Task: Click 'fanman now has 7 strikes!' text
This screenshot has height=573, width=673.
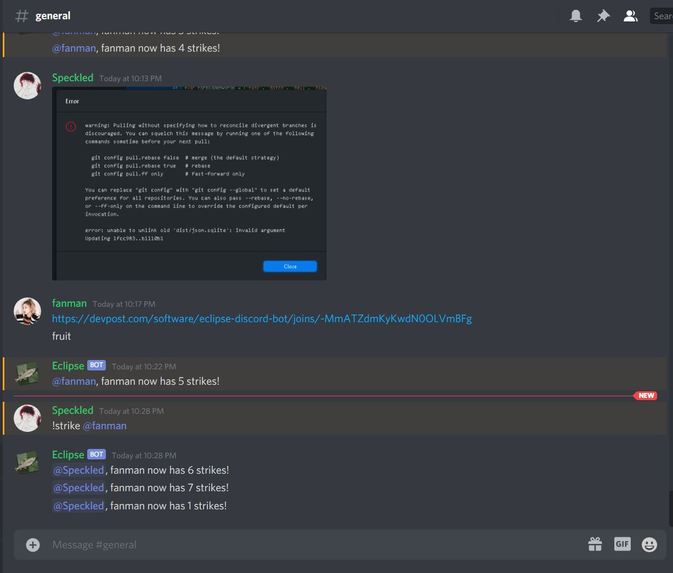Action: click(x=170, y=488)
